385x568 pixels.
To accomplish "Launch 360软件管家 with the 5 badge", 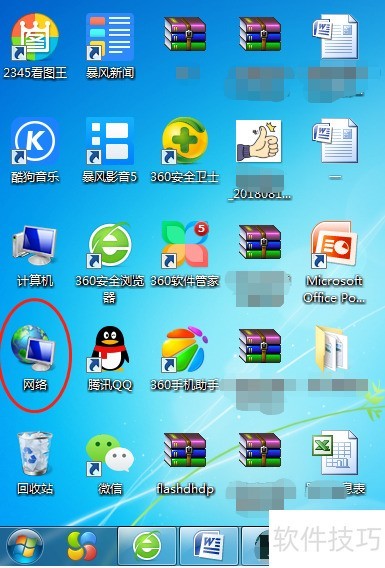I will [x=185, y=255].
